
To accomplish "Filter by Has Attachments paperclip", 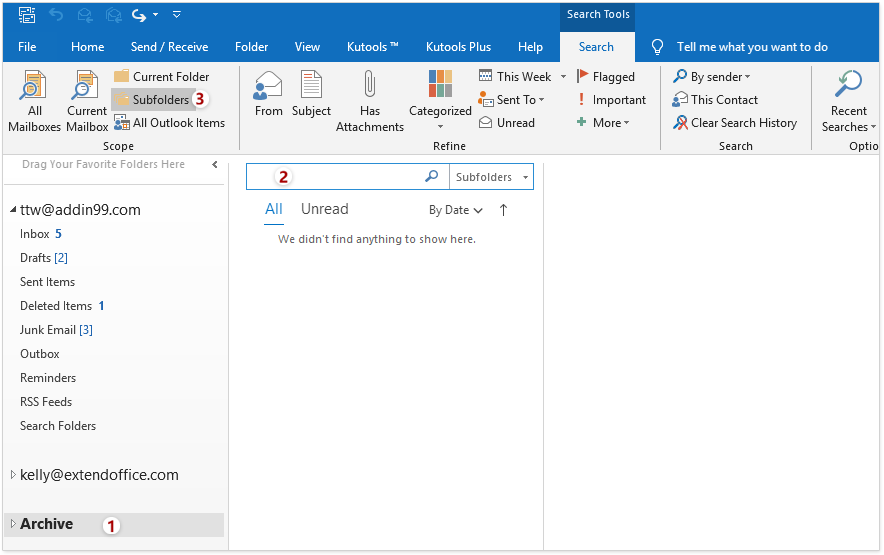I will (369, 87).
